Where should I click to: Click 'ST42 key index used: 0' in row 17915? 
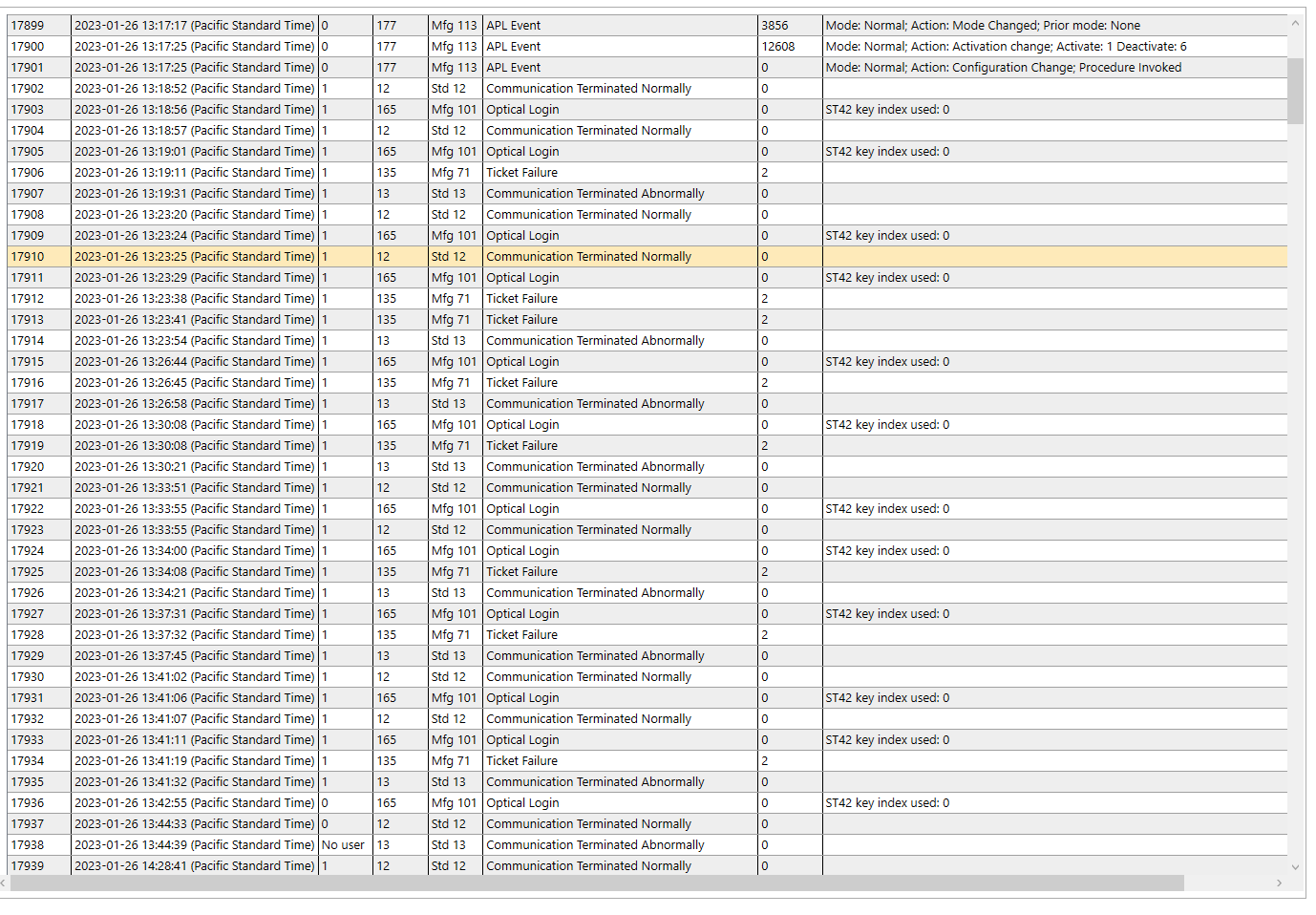click(x=887, y=362)
